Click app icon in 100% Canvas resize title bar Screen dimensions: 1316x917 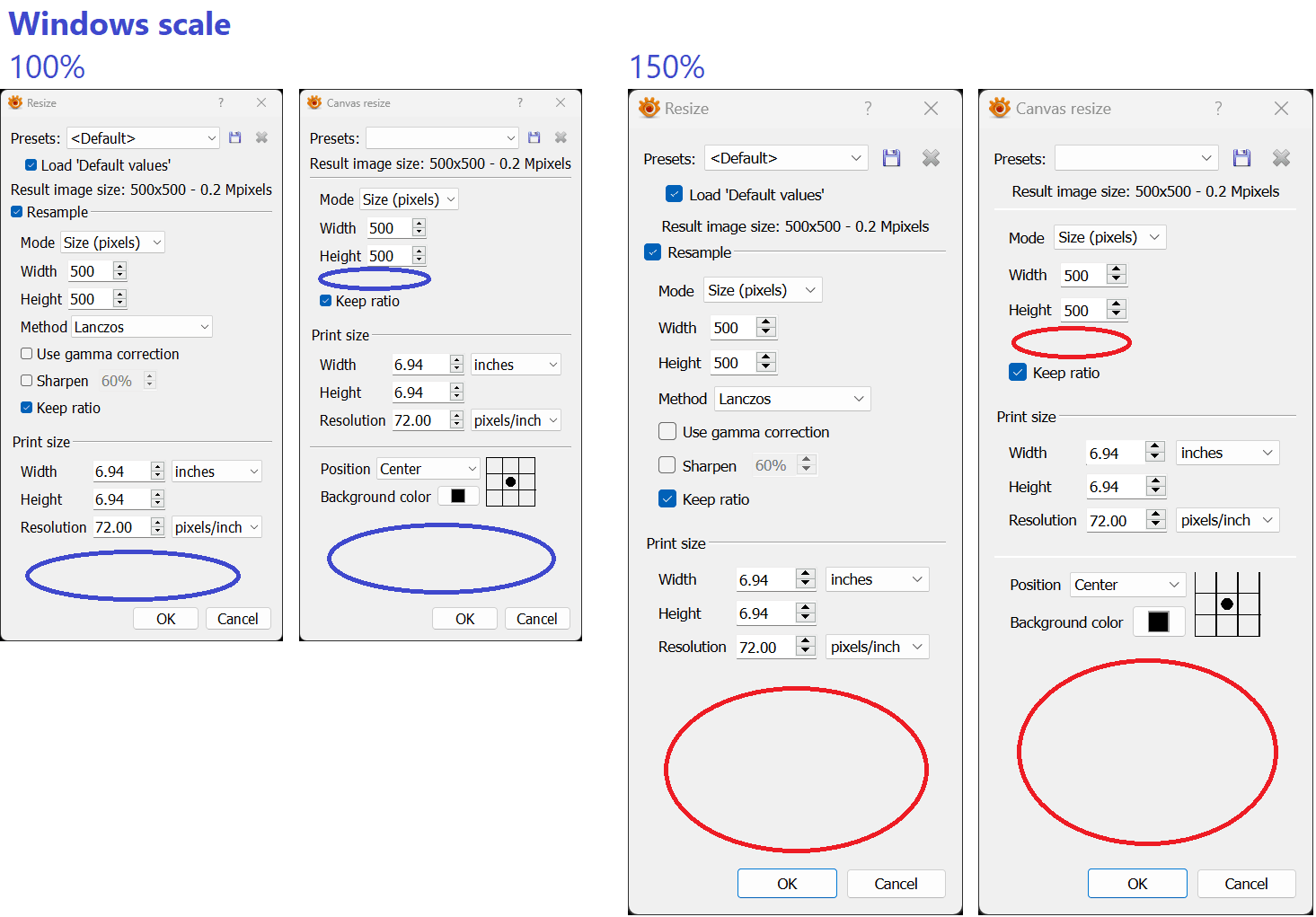[x=314, y=103]
